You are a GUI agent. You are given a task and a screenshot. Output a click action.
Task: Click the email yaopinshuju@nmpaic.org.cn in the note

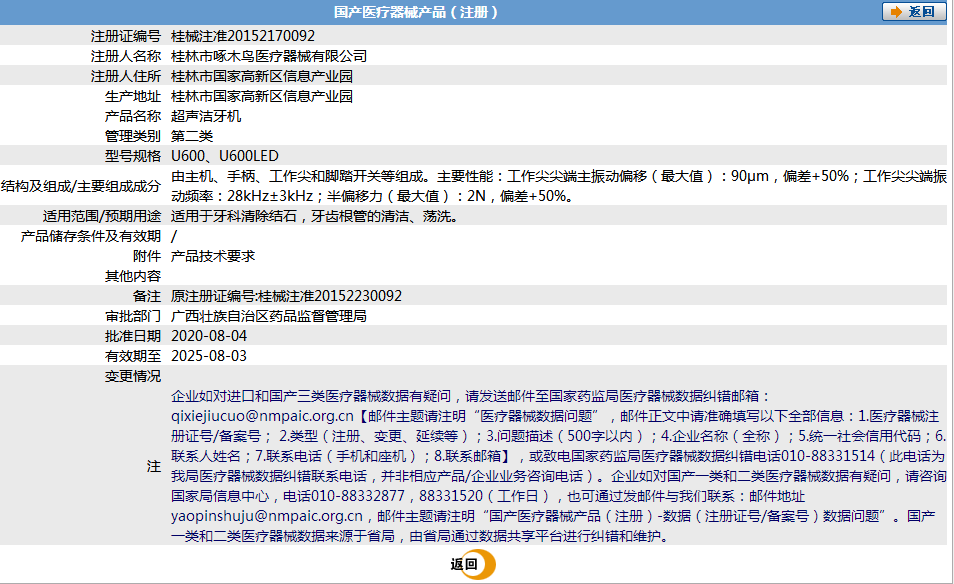(267, 516)
